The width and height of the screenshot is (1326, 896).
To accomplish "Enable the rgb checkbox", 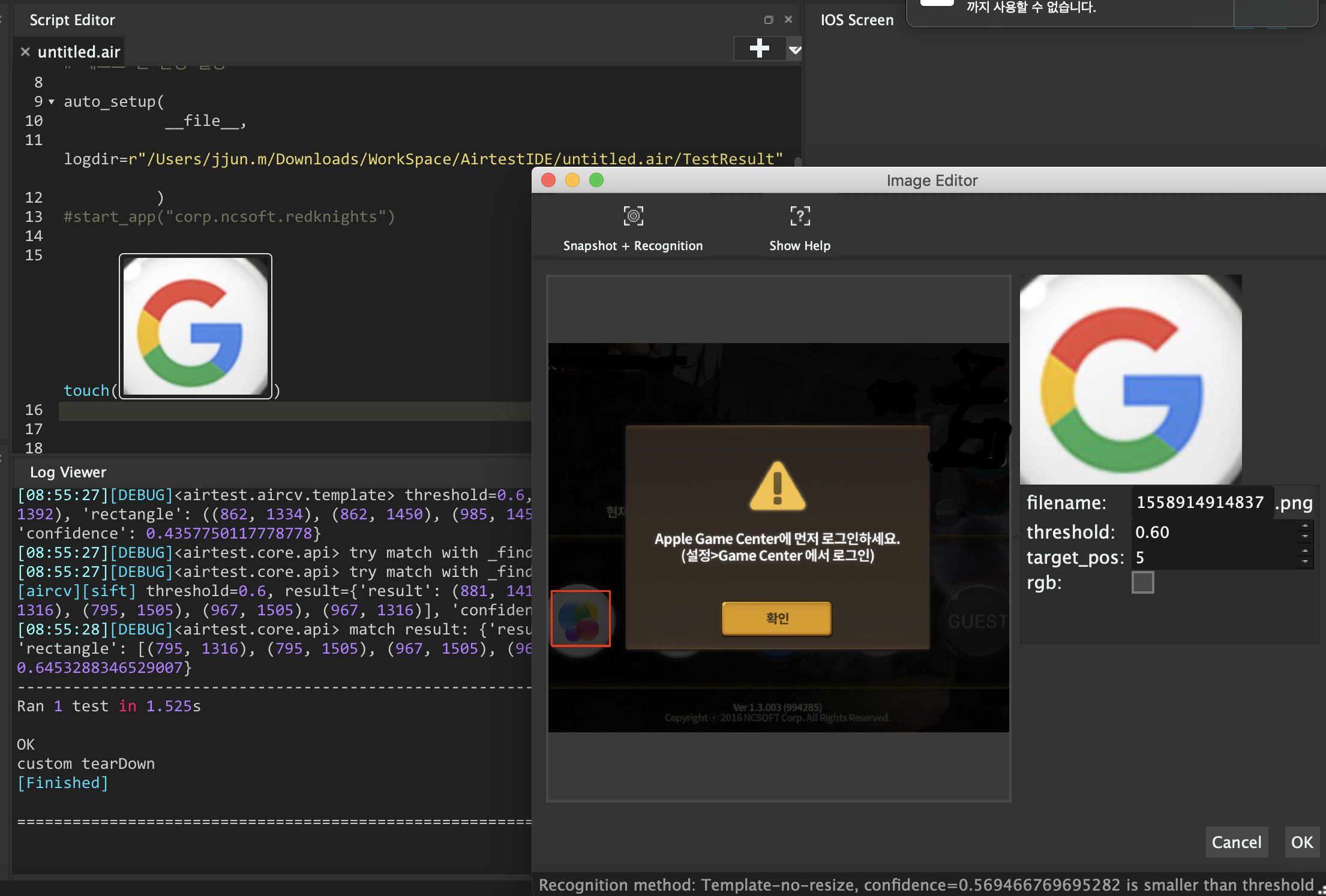I will pos(1142,582).
